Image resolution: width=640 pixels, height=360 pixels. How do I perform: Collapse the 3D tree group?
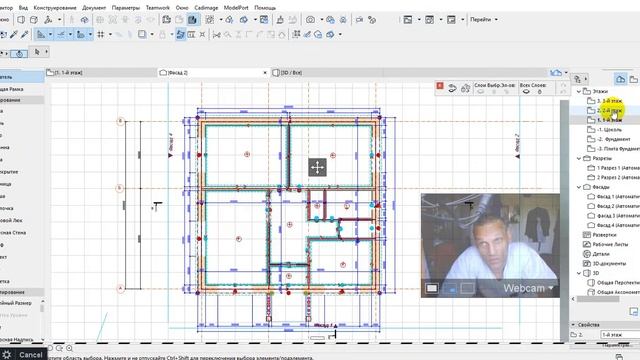[579, 273]
